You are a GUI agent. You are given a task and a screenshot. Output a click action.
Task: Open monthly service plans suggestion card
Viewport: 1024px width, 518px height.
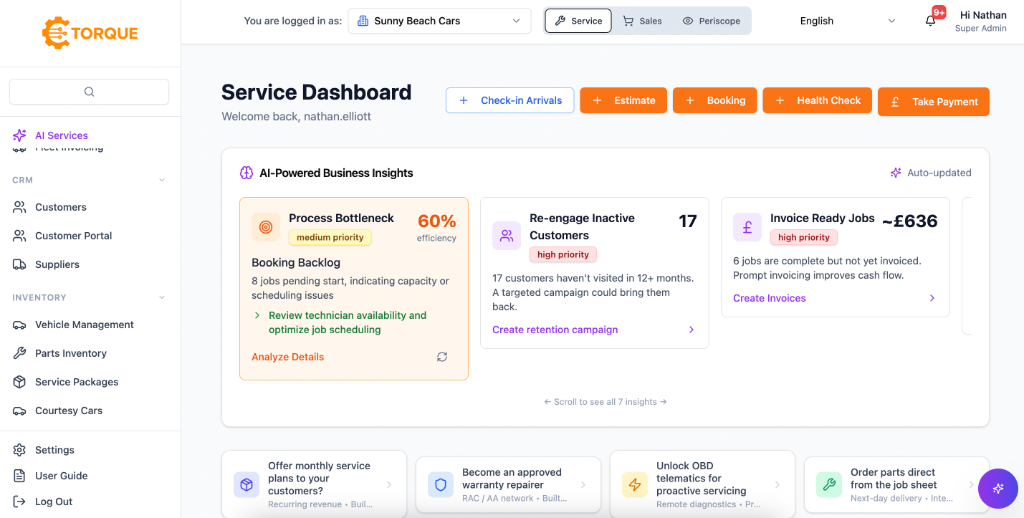(314, 485)
